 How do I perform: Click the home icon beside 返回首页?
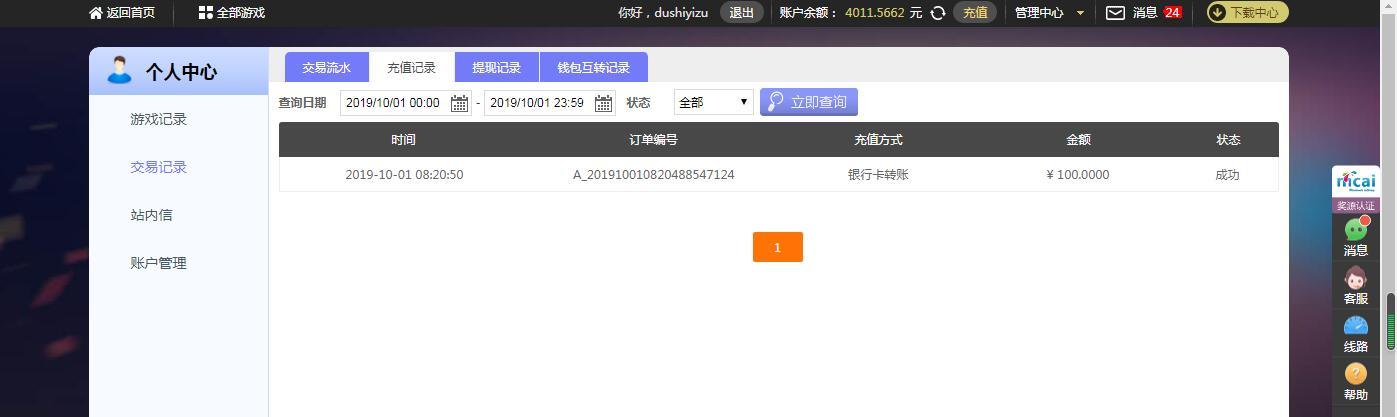click(96, 13)
